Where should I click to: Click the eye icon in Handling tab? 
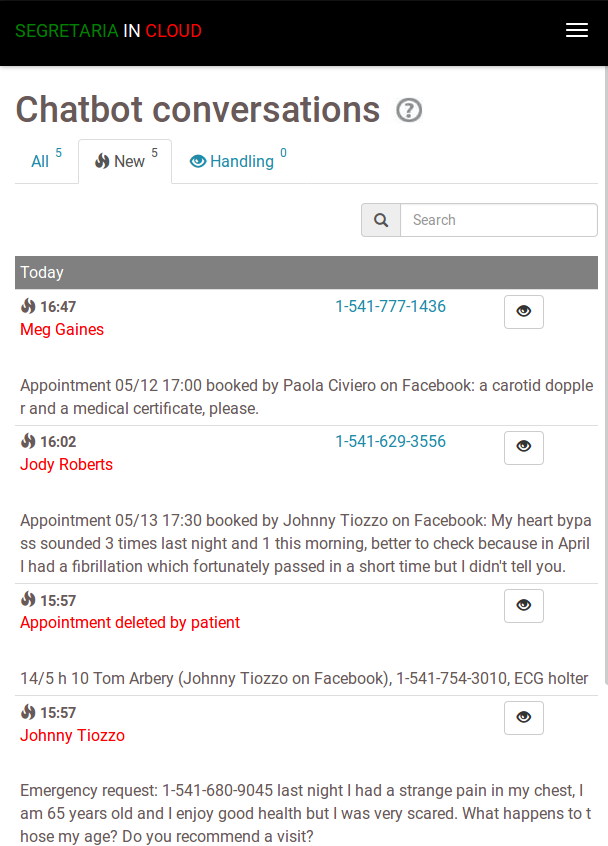pos(198,161)
